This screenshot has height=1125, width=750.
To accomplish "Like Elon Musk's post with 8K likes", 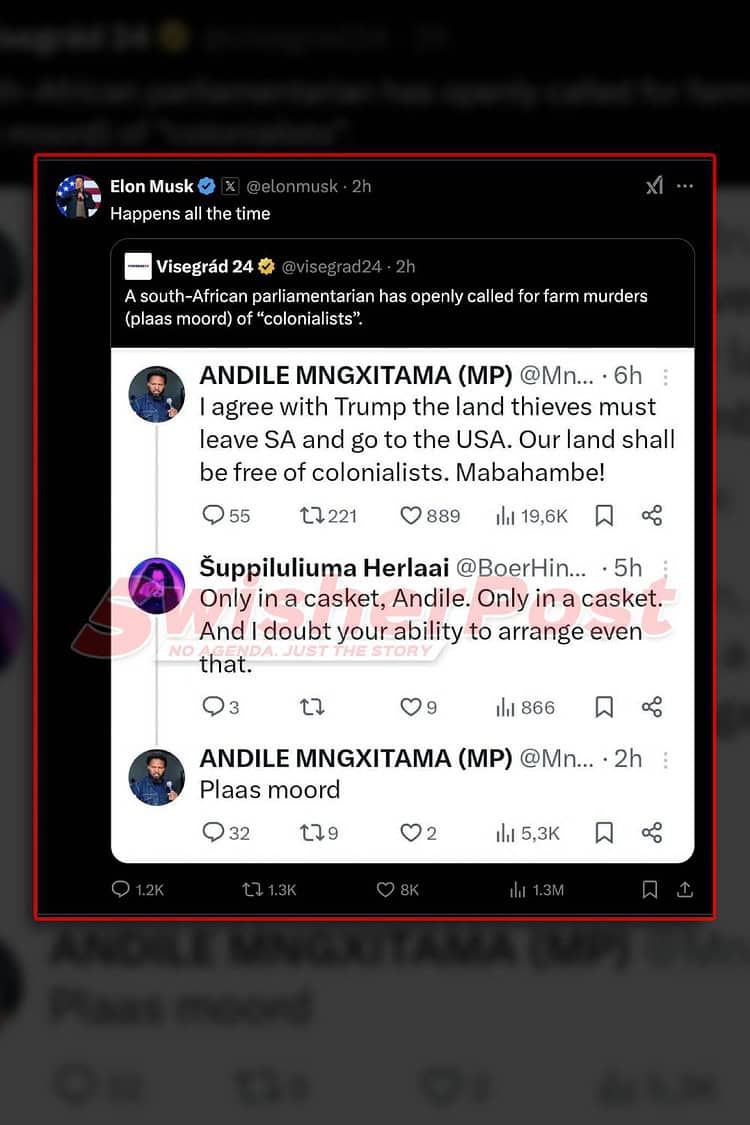I will 385,889.
